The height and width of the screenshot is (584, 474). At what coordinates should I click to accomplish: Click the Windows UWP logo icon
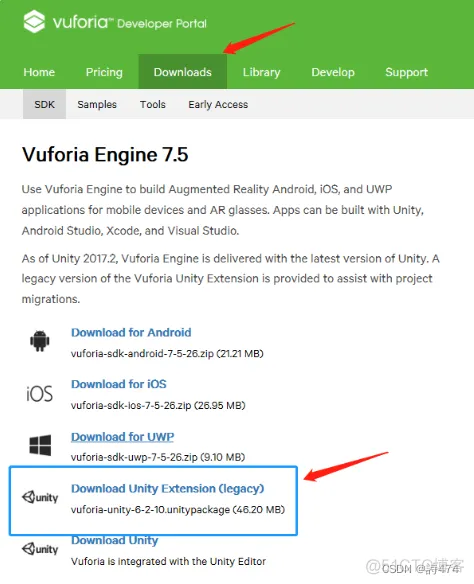point(40,445)
